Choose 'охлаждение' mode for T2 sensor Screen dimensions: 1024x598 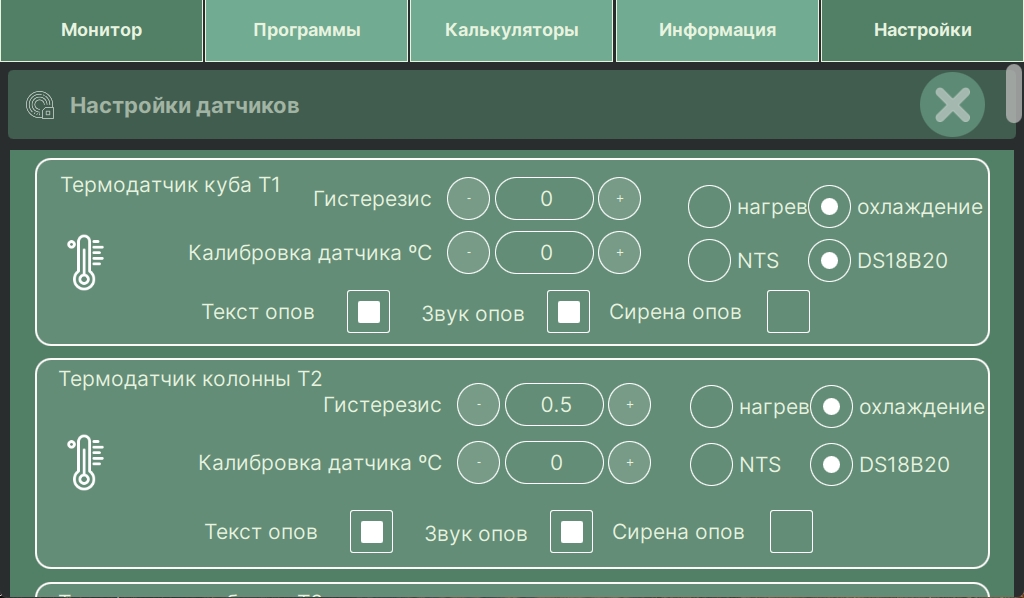(x=831, y=407)
